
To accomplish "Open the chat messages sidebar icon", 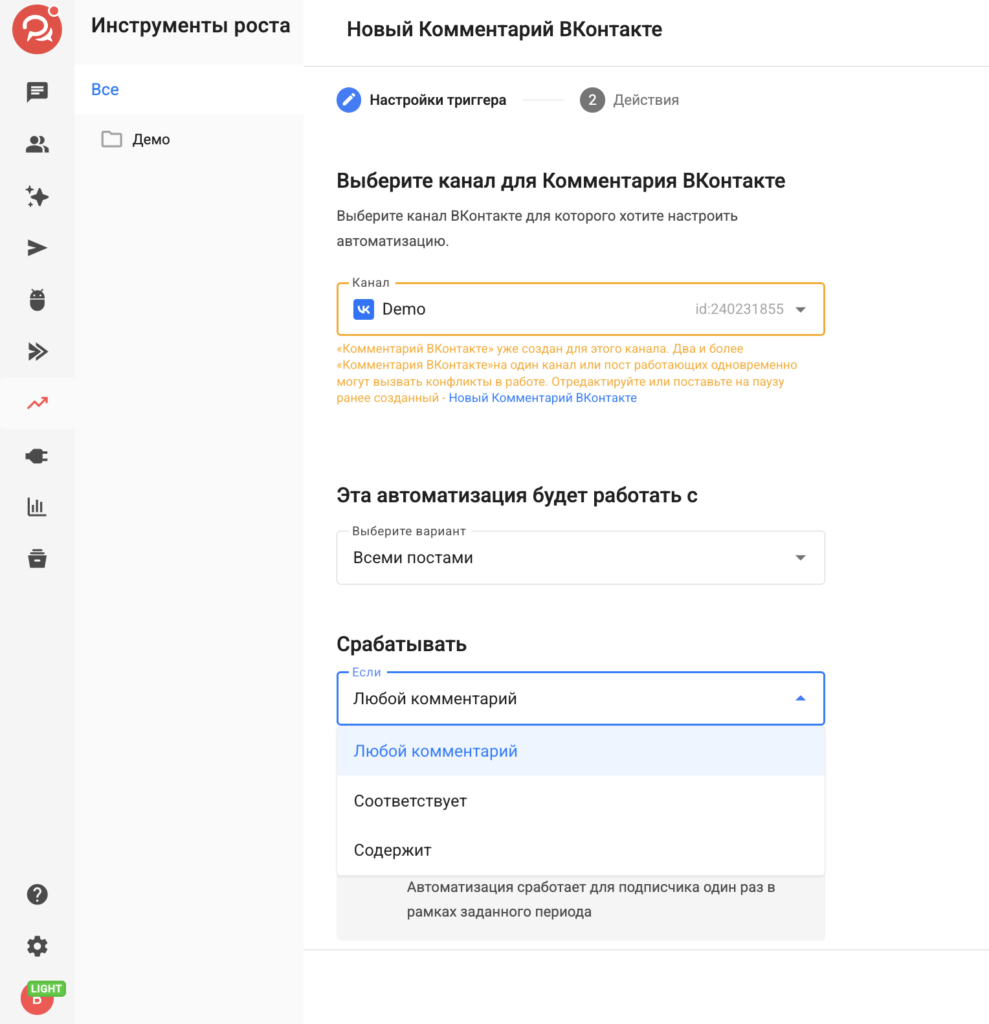I will 37,92.
